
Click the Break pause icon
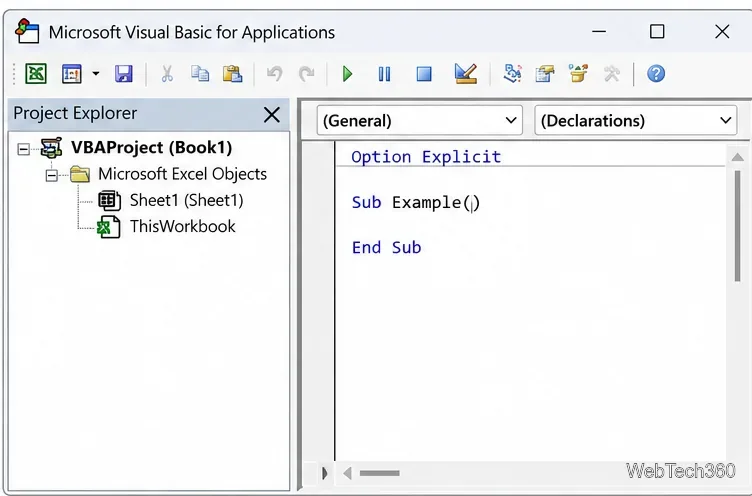(384, 74)
